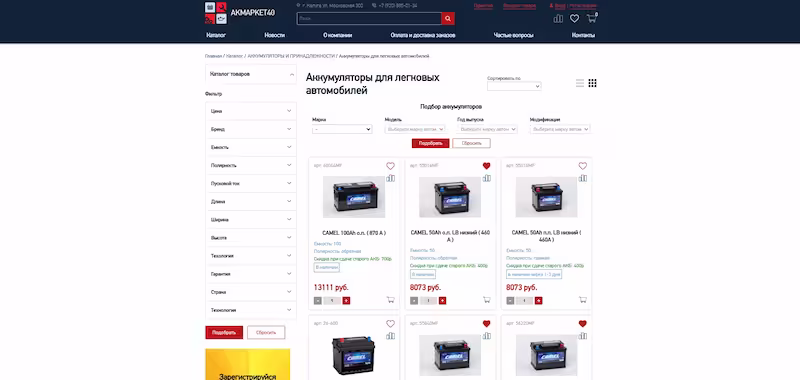Click Подобрать below the sidebar filters
The width and height of the screenshot is (800, 380).
pos(224,333)
